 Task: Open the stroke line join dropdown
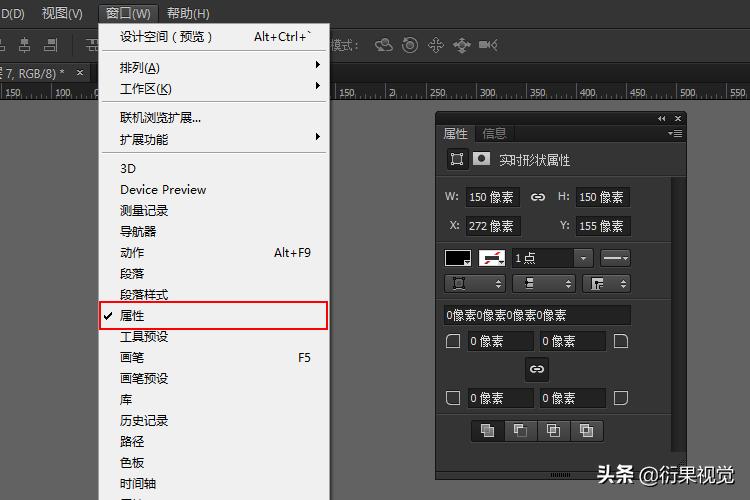tap(606, 284)
